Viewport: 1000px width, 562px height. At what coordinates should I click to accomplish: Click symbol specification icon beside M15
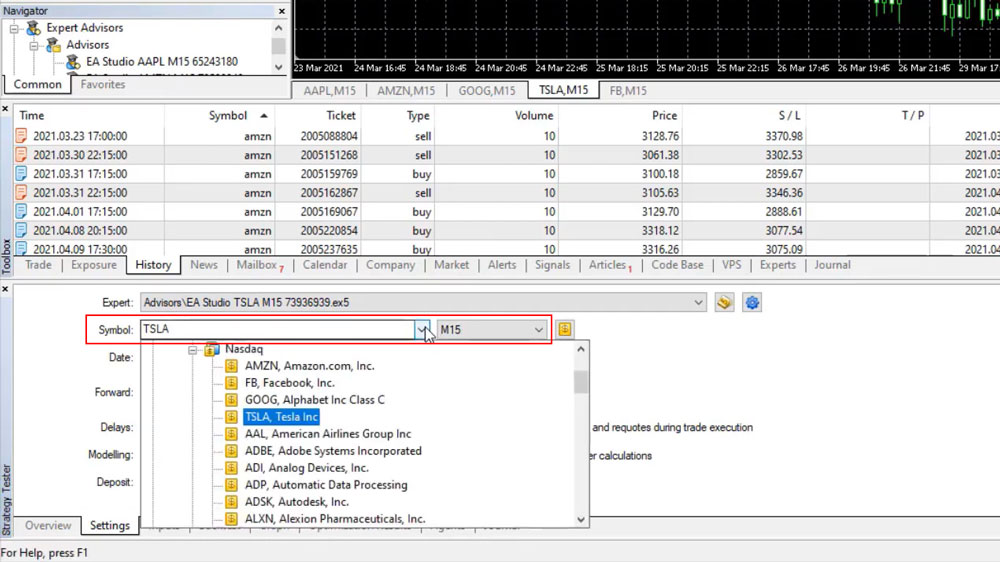564,329
